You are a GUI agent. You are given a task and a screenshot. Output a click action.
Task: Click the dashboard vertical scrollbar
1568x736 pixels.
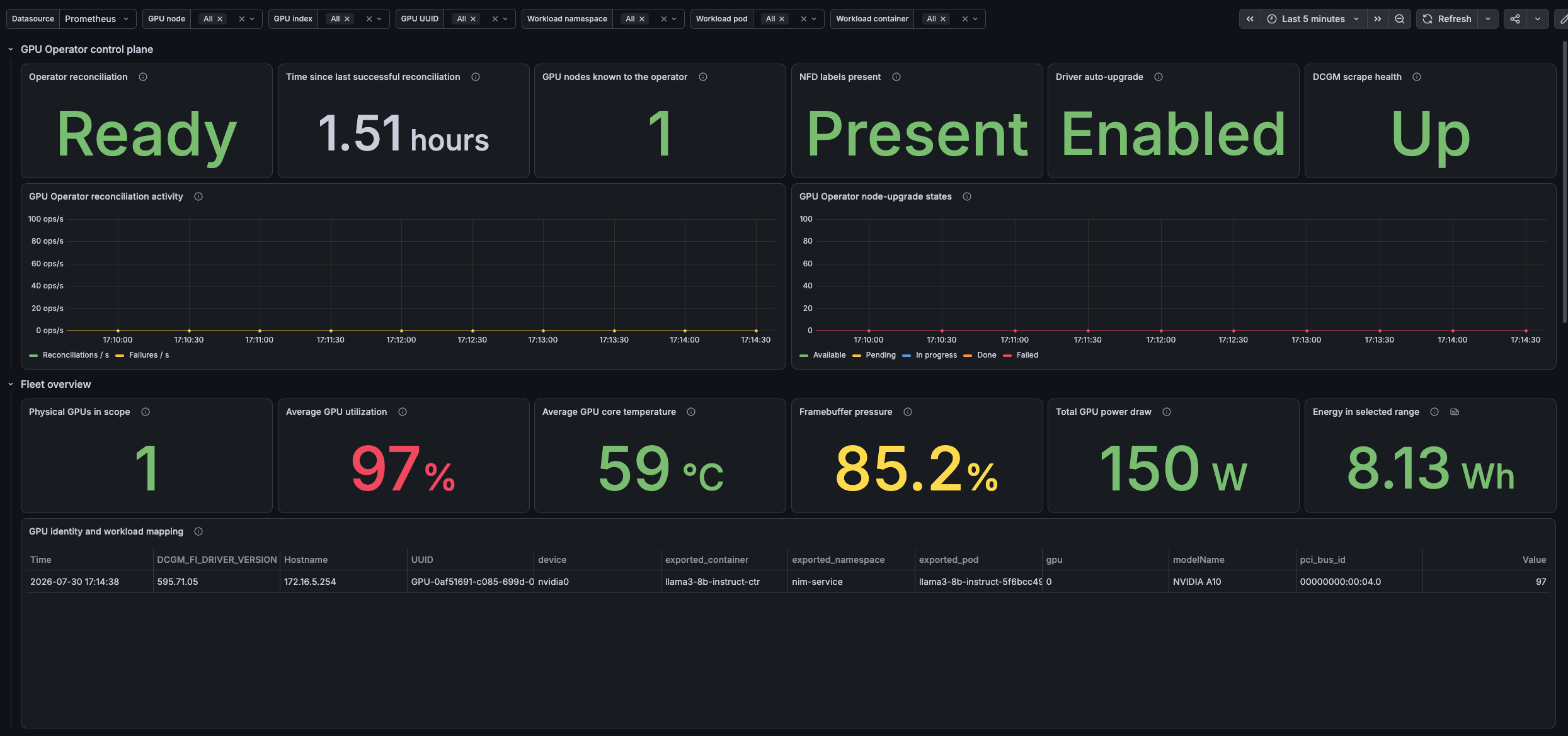coord(1564,183)
